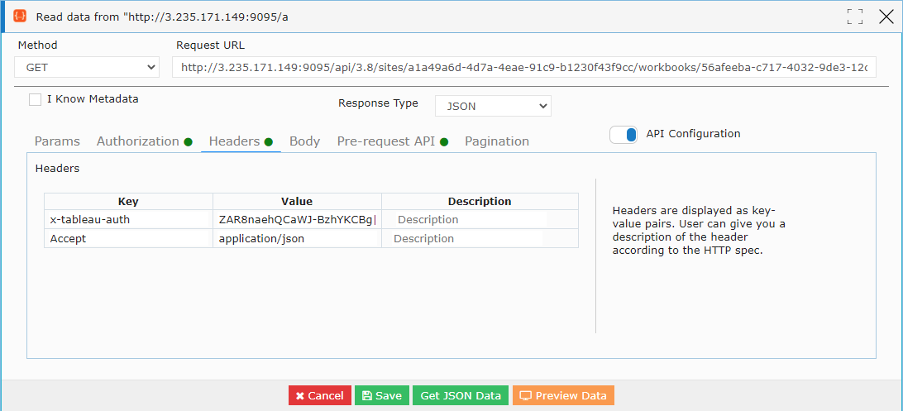Image resolution: width=904 pixels, height=412 pixels.
Task: Expand the Response Type JSON dropdown
Action: pos(493,106)
